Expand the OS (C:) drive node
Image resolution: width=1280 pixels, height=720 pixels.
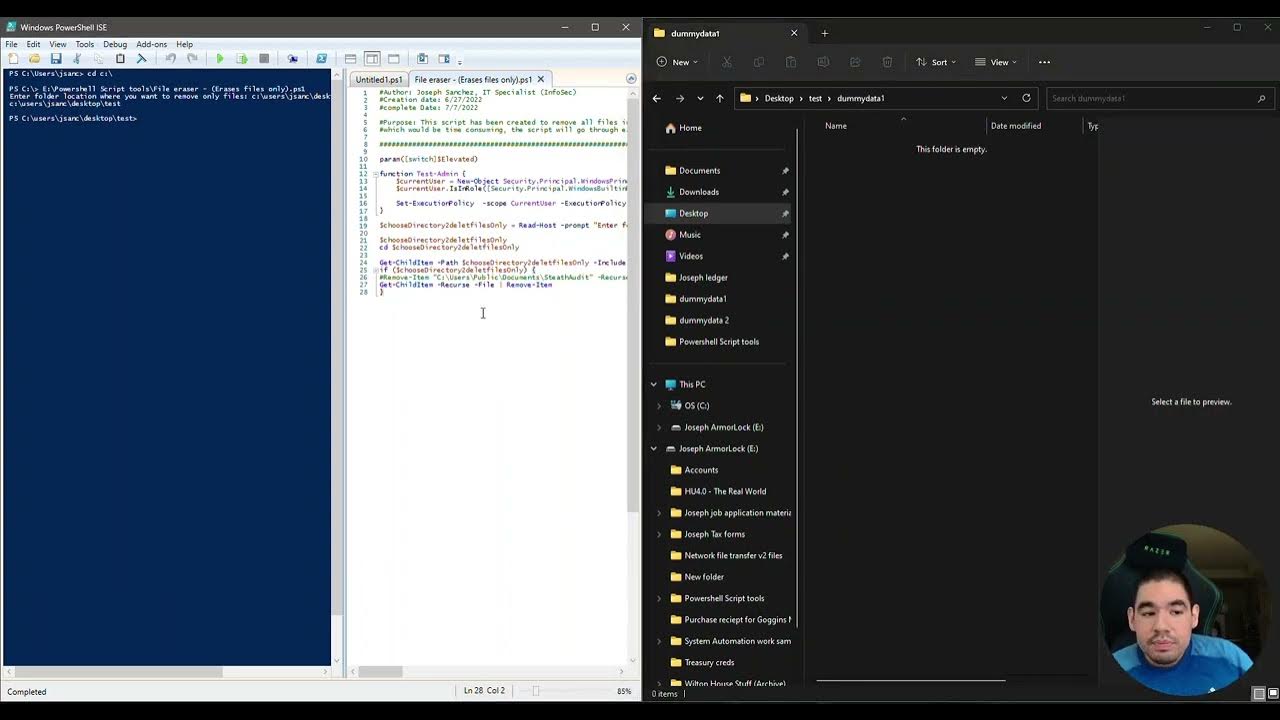[x=659, y=406]
